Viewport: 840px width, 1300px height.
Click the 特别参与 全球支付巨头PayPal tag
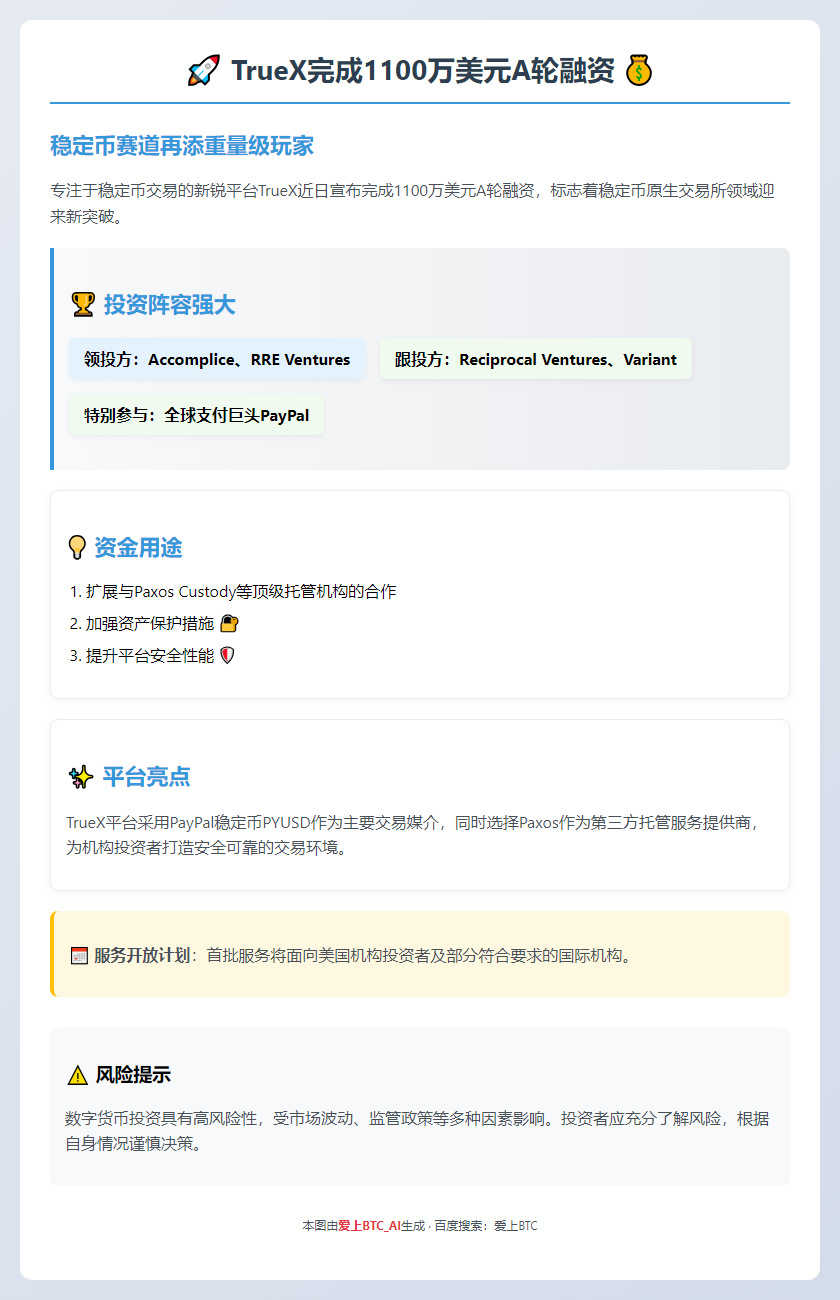point(197,415)
